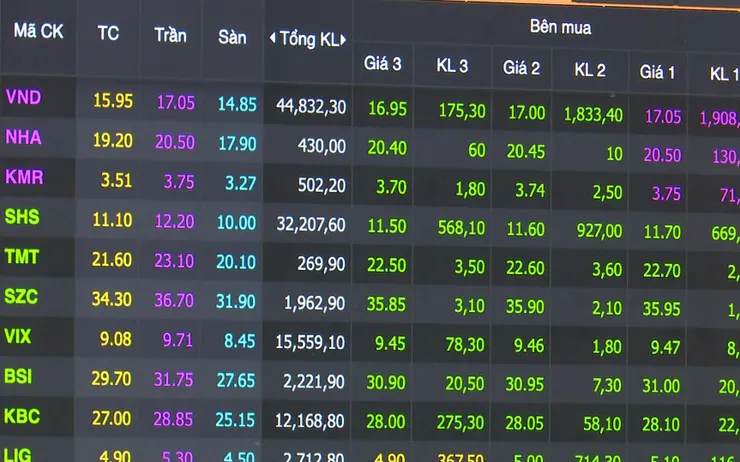
Task: Select BSI total volume 2,221,90
Action: pyautogui.click(x=314, y=381)
